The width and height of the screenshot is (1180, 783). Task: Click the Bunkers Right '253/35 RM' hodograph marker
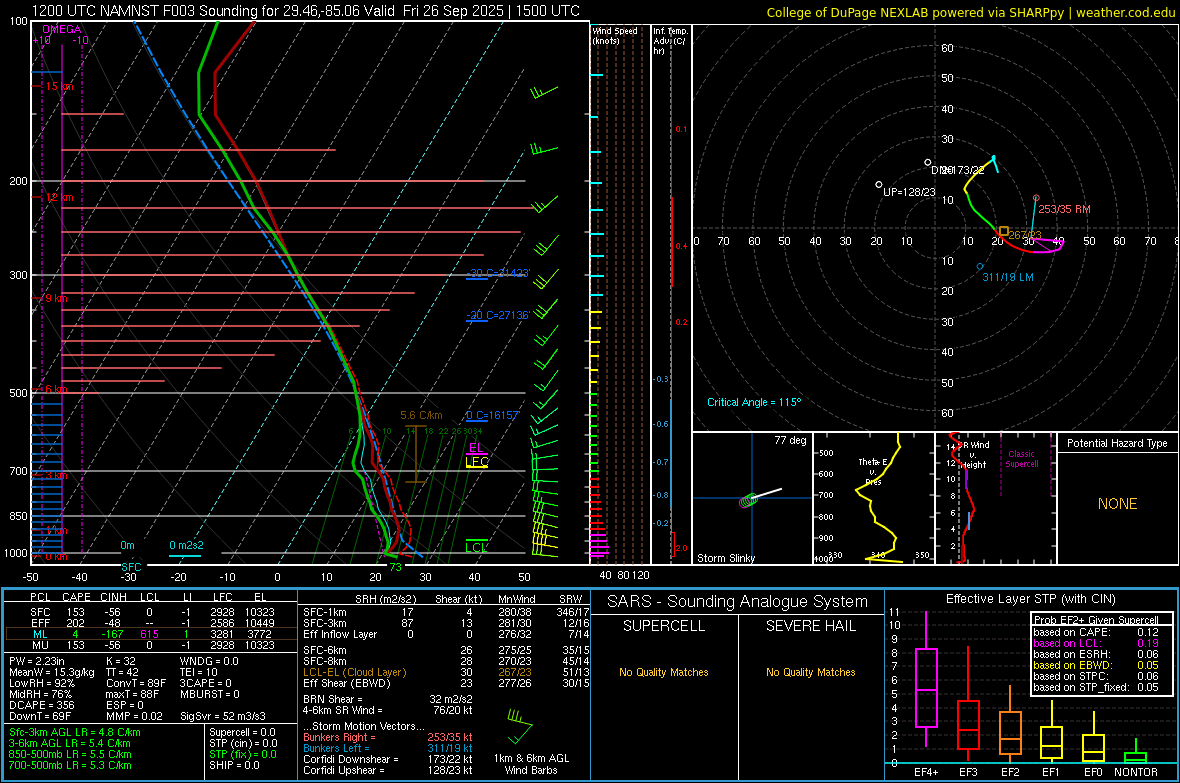tap(1036, 198)
